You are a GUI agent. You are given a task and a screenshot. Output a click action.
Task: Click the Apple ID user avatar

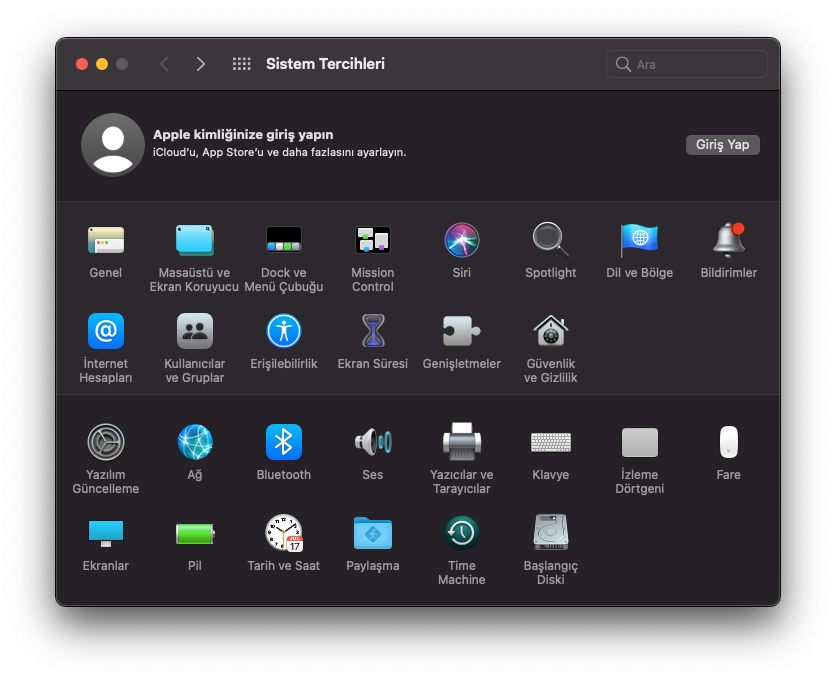pos(112,145)
